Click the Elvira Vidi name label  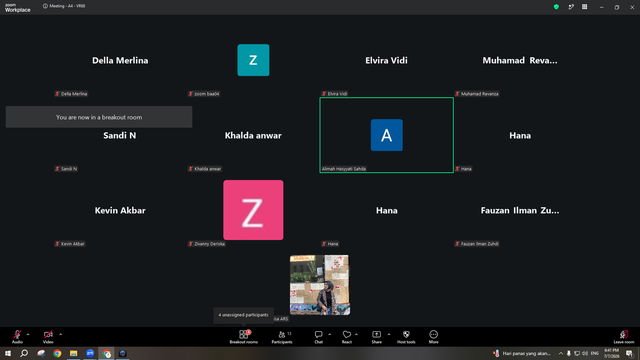(x=335, y=94)
